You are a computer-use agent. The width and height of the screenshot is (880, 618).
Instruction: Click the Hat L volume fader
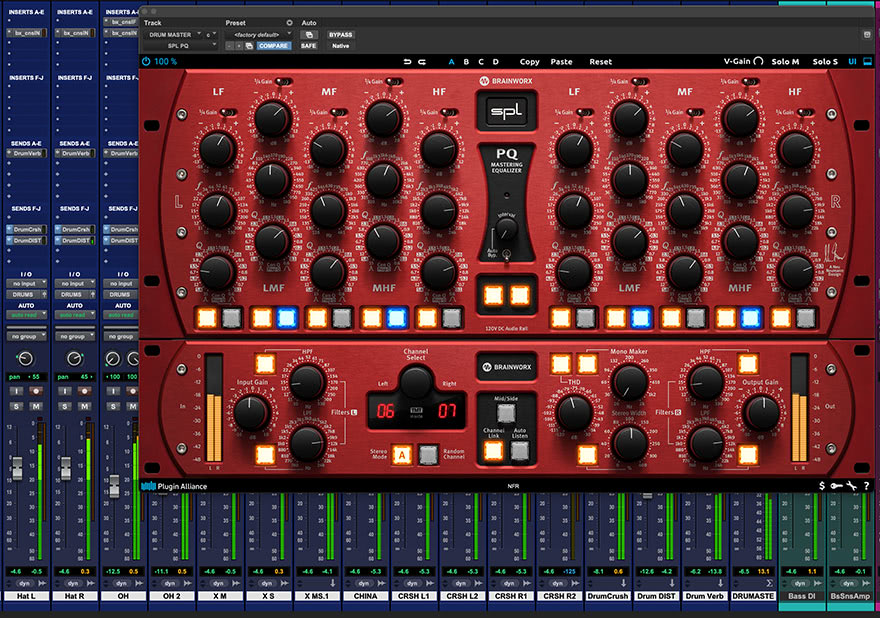[x=17, y=469]
